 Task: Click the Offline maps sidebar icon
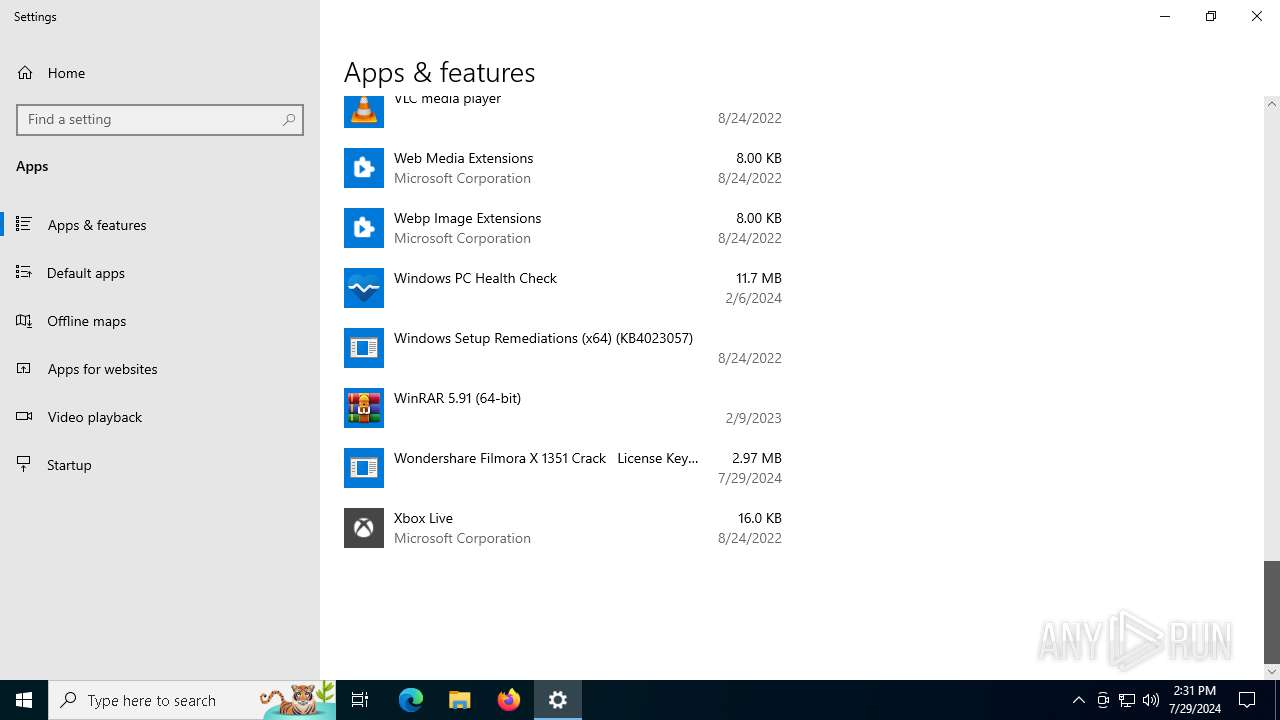[24, 321]
